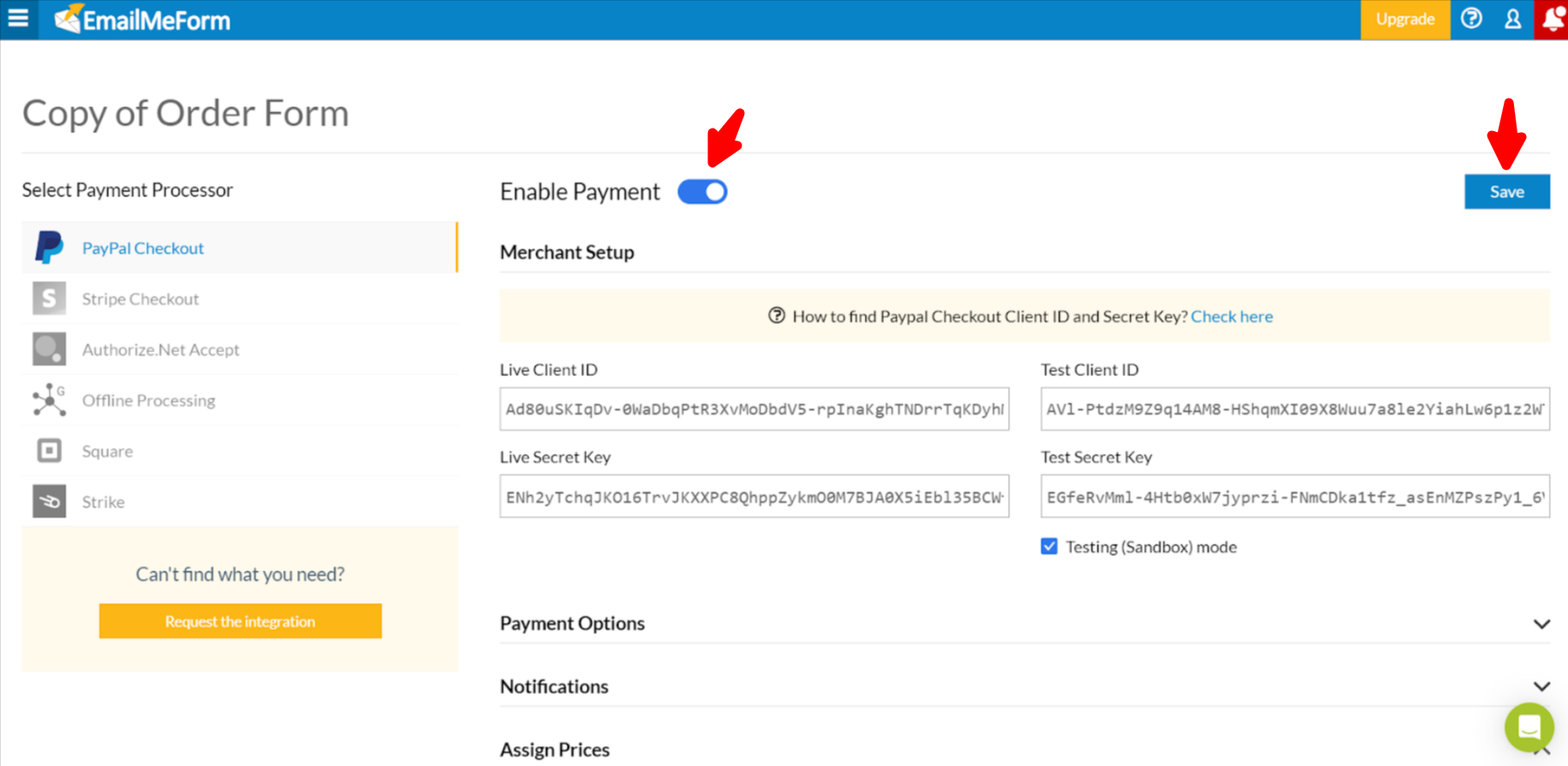This screenshot has height=766, width=1568.
Task: Open the Check here link
Action: click(x=1231, y=316)
